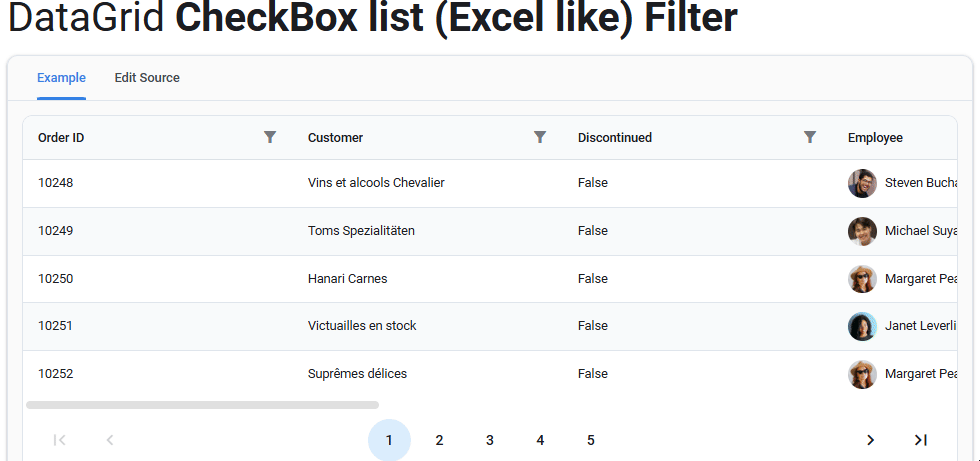Click Steven Buchanan's avatar photo
This screenshot has width=980, height=461.
coord(862,183)
